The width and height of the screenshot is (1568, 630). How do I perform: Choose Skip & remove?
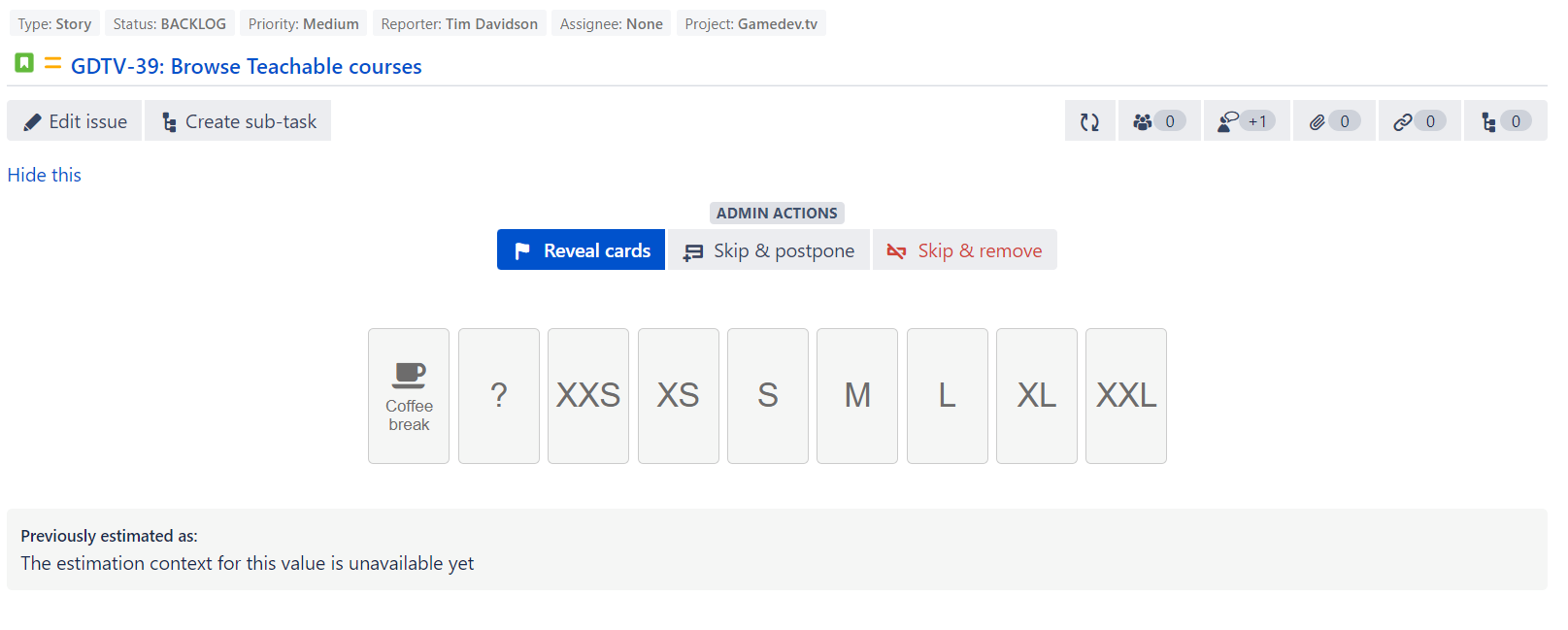965,250
